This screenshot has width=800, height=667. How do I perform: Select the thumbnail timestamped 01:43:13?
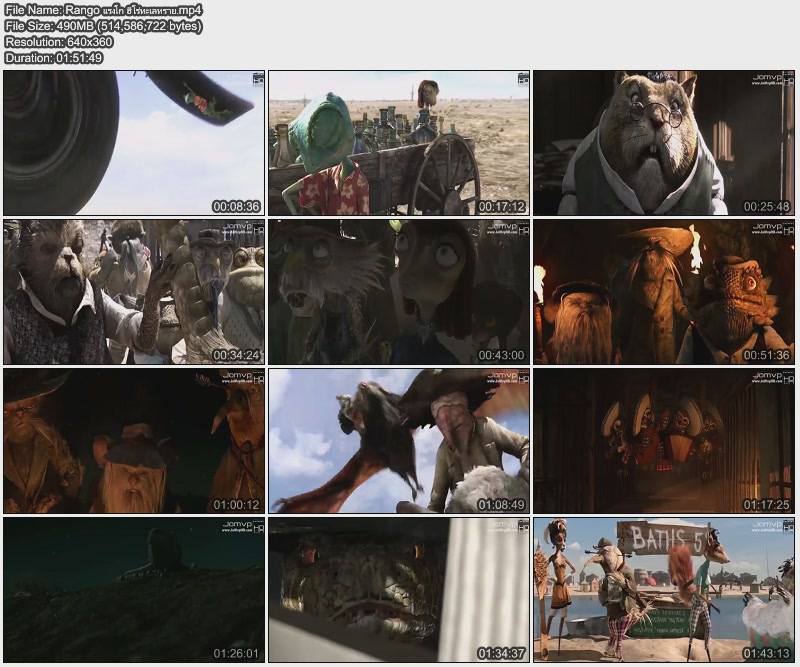pyautogui.click(x=664, y=590)
